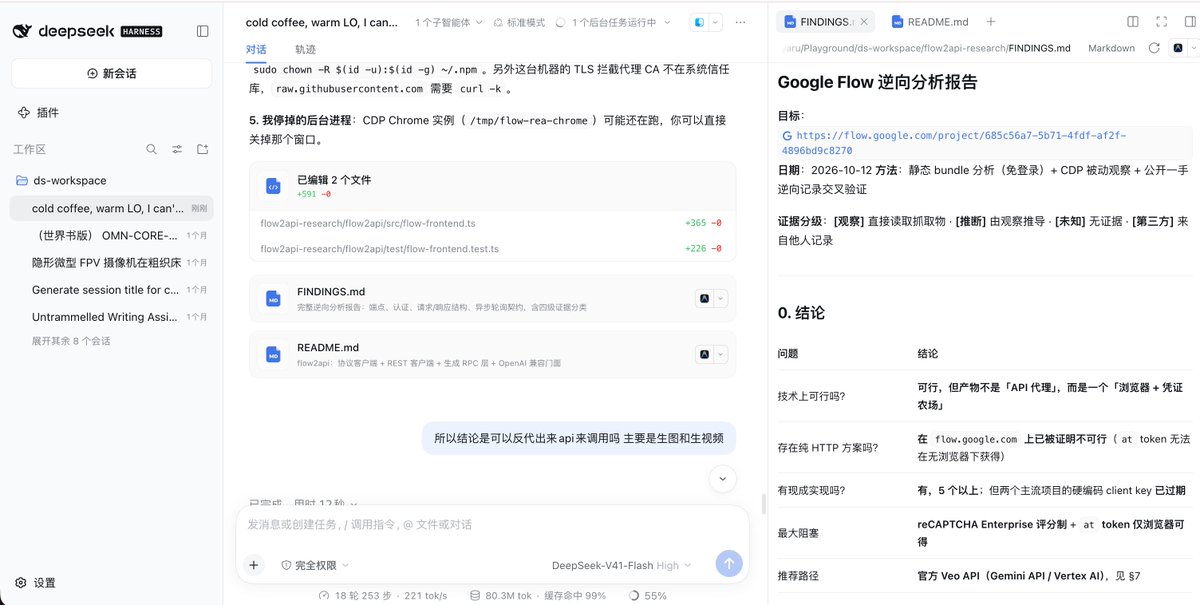1200x605 pixels.
Task: Expand the 1 个子智能体 dropdown
Action: [x=449, y=22]
